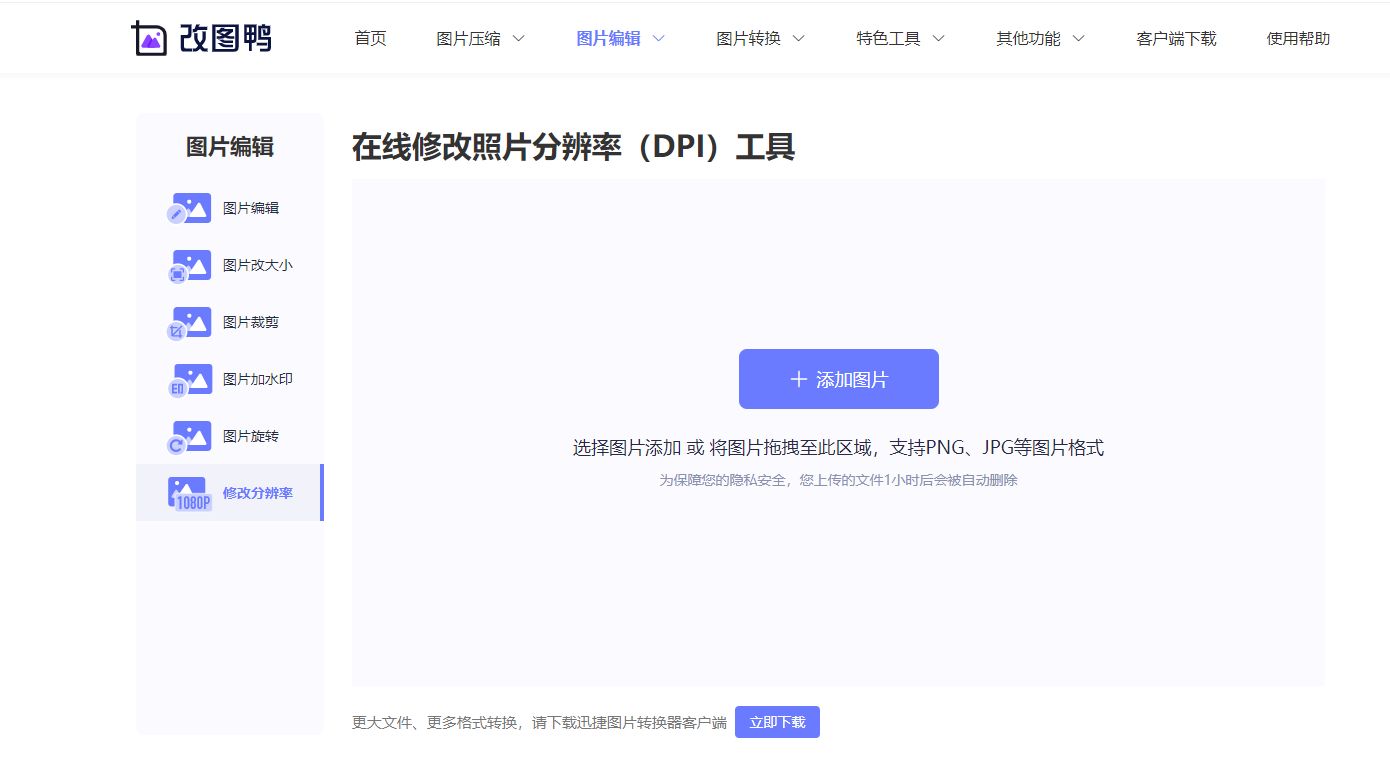The height and width of the screenshot is (777, 1390).
Task: Click the 图片编辑 sidebar icon
Action: pos(189,208)
